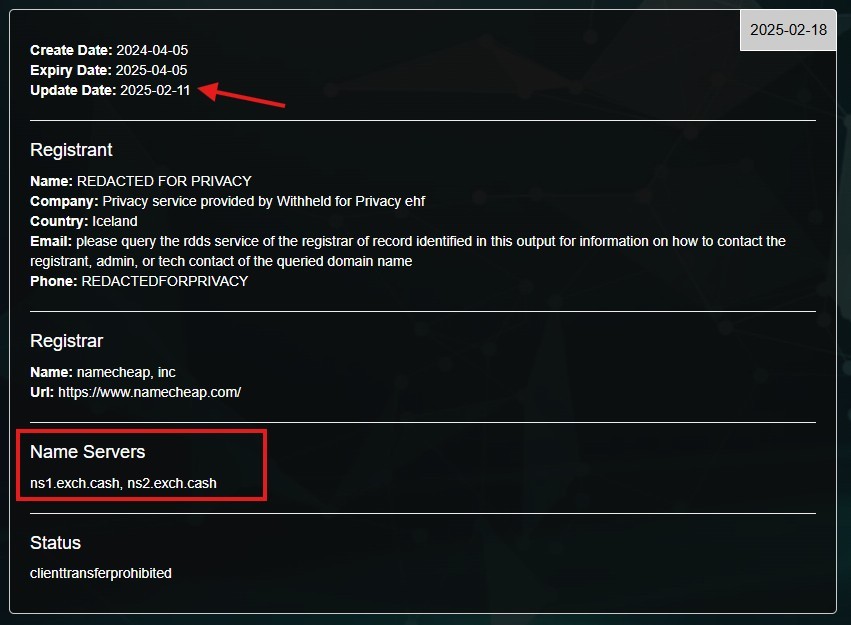This screenshot has width=851, height=625.
Task: Click the 2025-02-18 date badge
Action: 788,30
